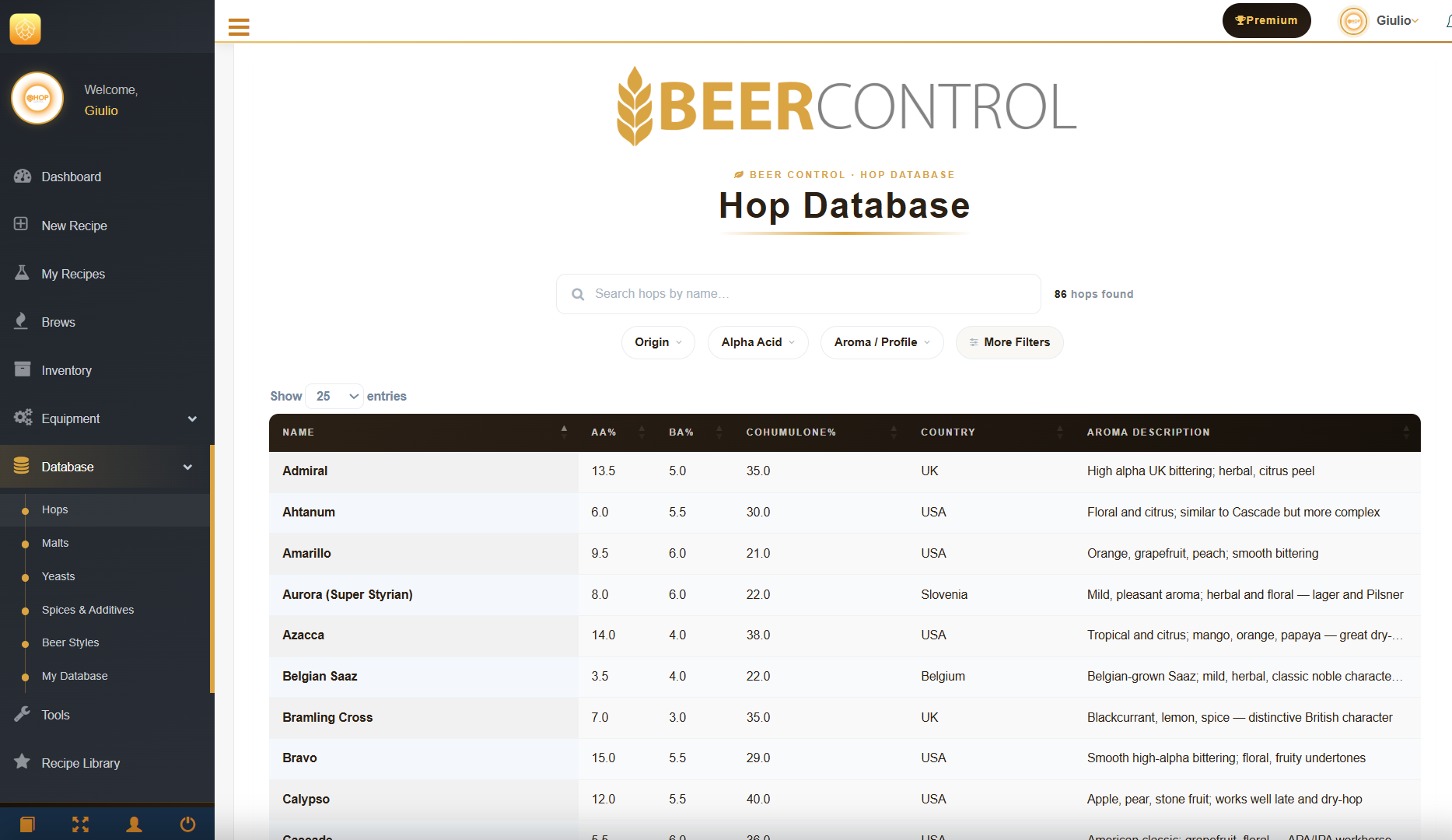The width and height of the screenshot is (1452, 840).
Task: Open the Aroma / Profile filter dropdown
Action: click(882, 342)
